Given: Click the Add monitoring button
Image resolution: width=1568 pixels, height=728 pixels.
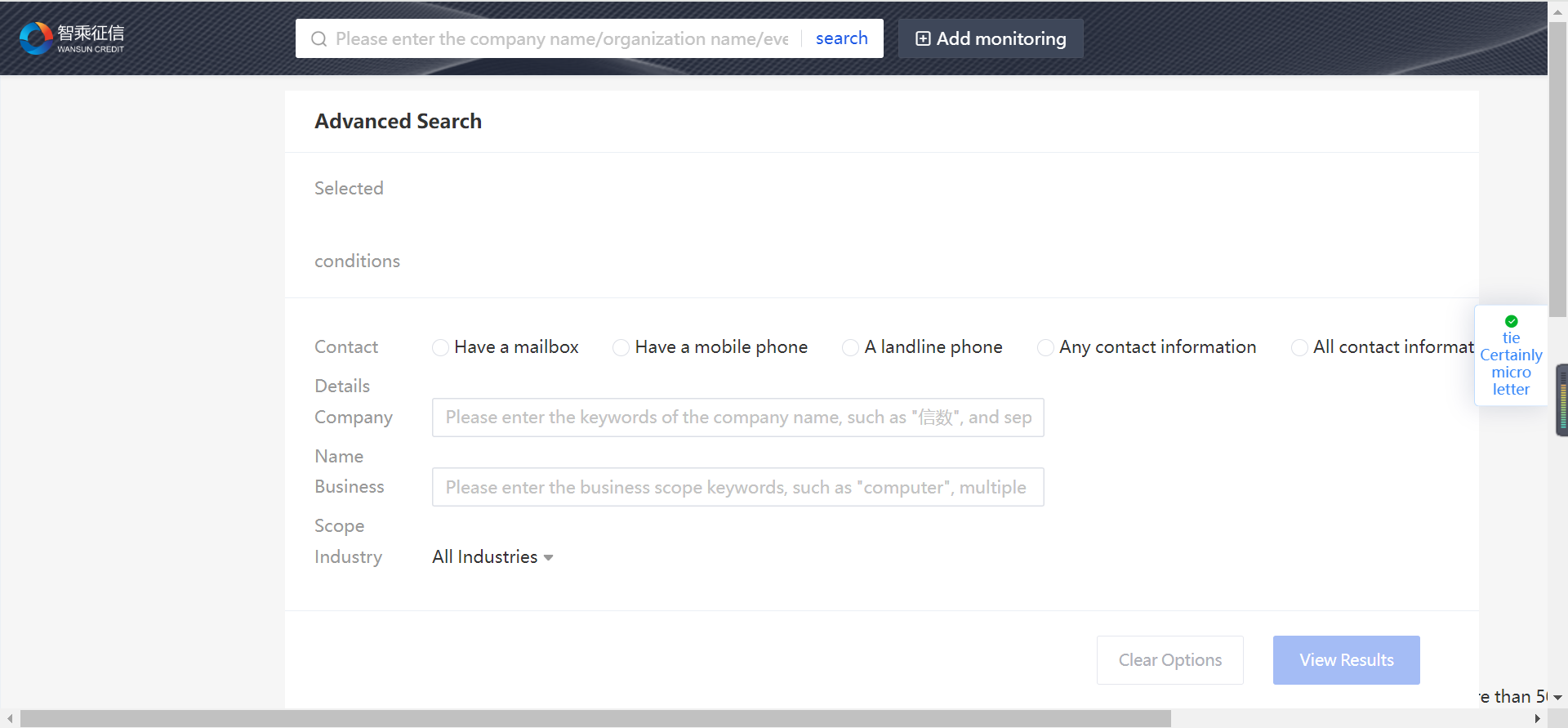Looking at the screenshot, I should [x=991, y=38].
